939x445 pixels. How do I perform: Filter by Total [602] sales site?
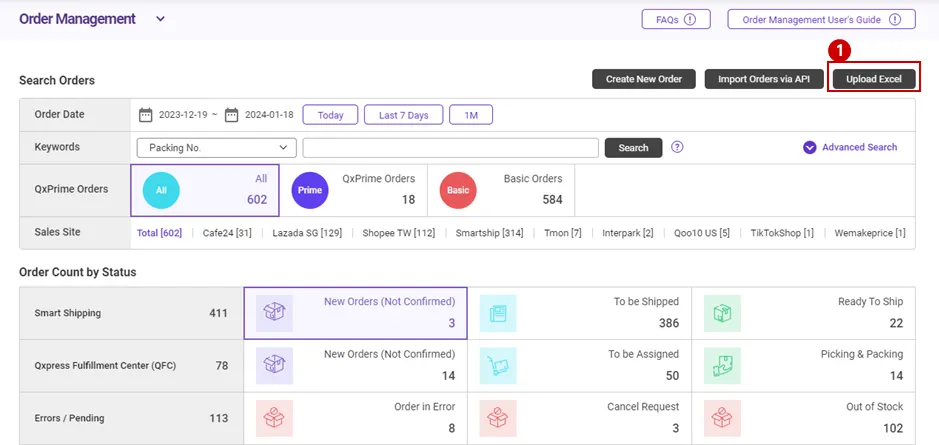coord(159,233)
